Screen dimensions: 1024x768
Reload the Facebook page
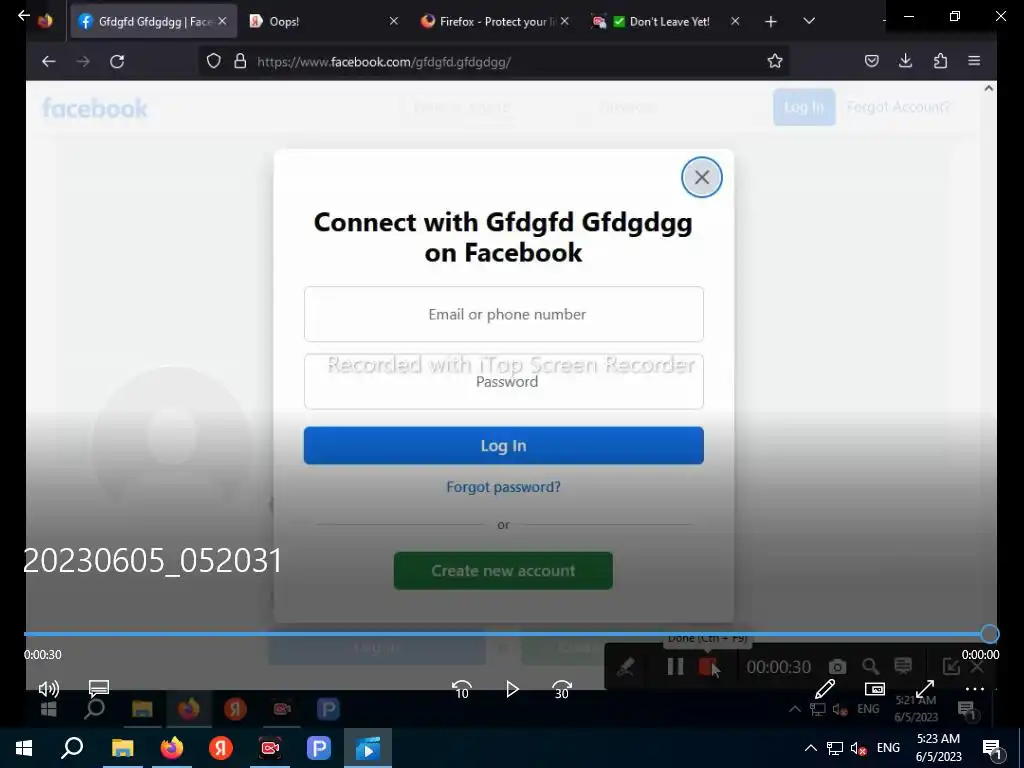(x=117, y=61)
